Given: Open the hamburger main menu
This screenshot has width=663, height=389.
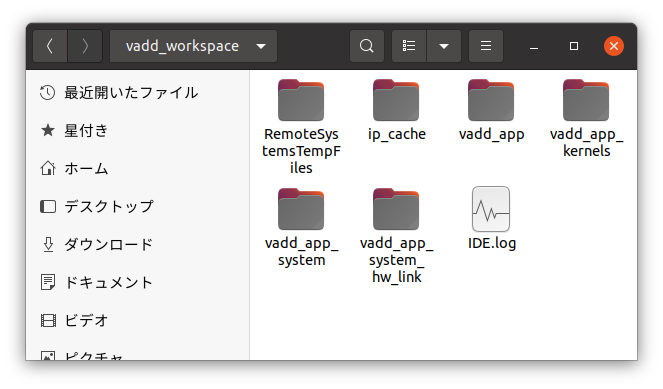Looking at the screenshot, I should pyautogui.click(x=486, y=46).
